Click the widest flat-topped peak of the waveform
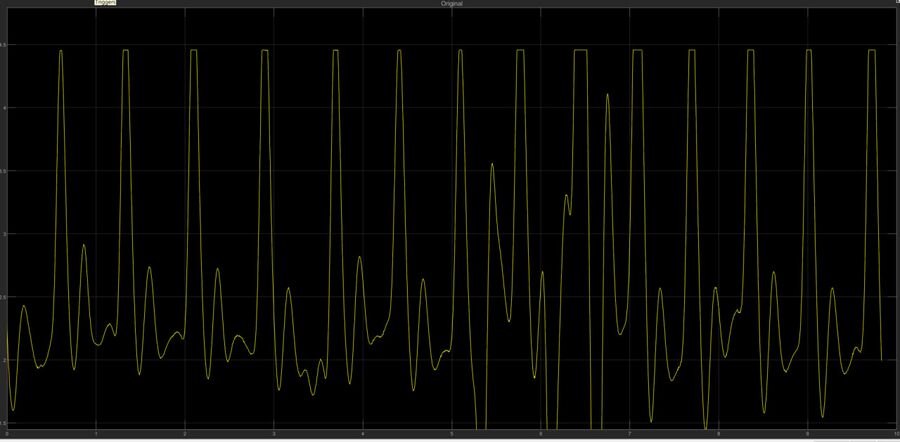The image size is (900, 442). tap(580, 50)
